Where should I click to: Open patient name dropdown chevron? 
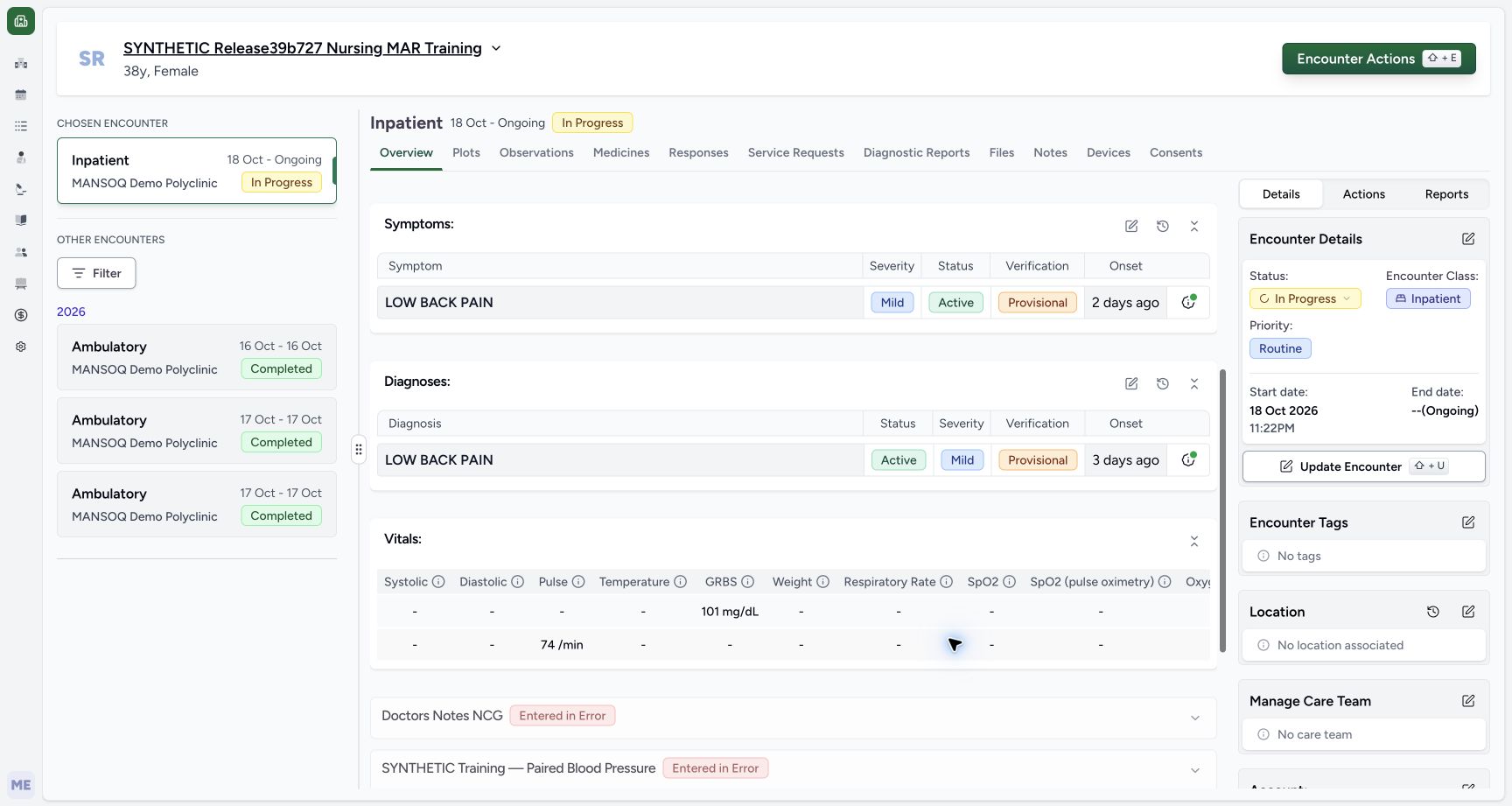pos(496,48)
